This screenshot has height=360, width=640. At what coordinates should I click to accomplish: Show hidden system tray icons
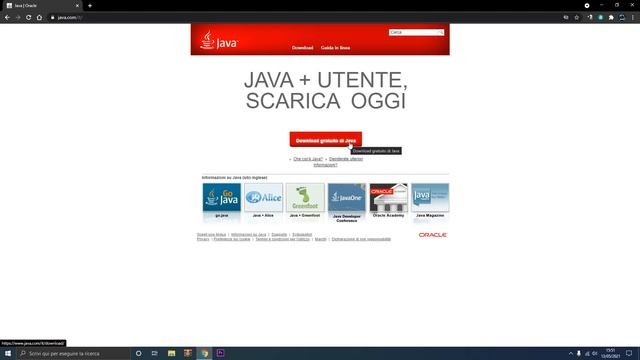point(571,353)
